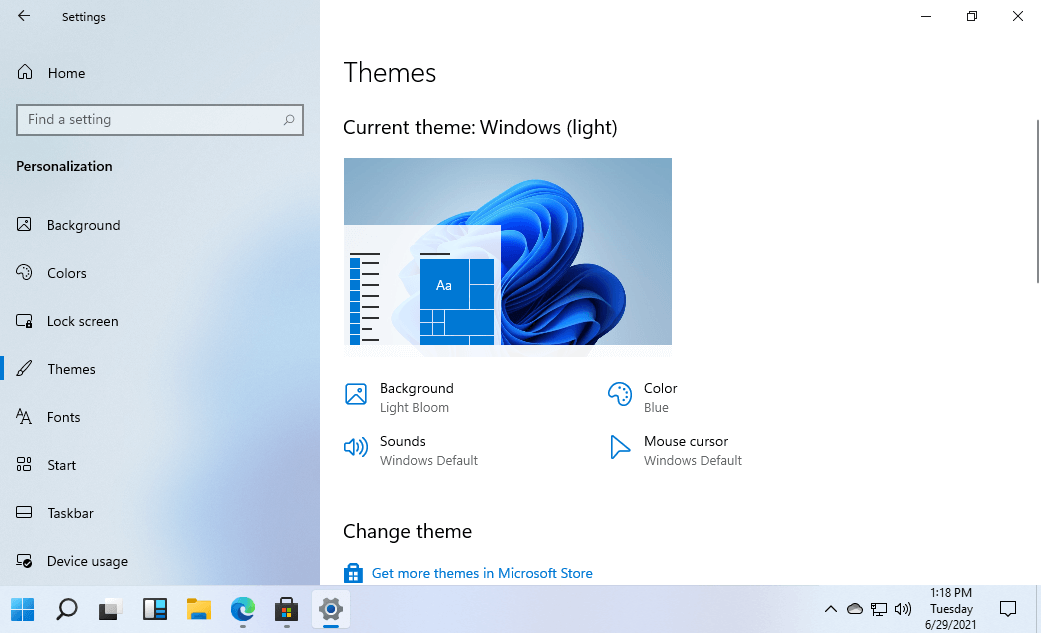Minimize the Settings window
Screen dimensions: 1041x633
coord(926,16)
